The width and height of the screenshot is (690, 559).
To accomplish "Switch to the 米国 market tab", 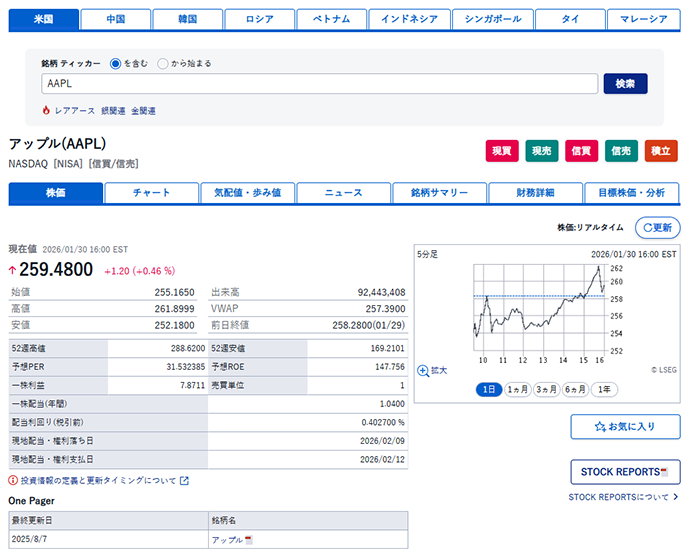I will pyautogui.click(x=44, y=19).
